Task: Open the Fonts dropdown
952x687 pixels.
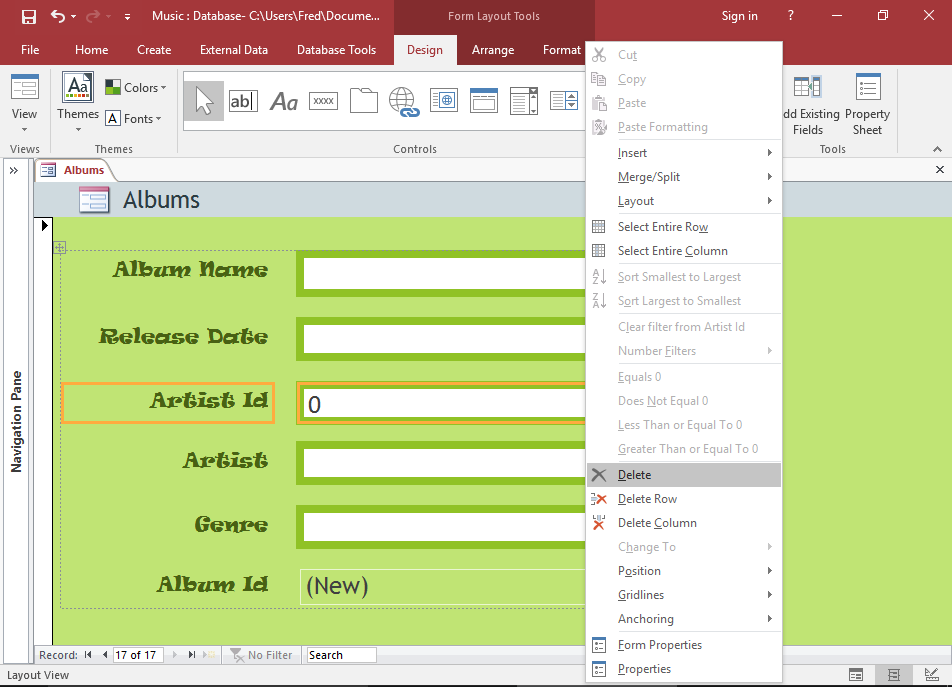Action: tap(134, 118)
